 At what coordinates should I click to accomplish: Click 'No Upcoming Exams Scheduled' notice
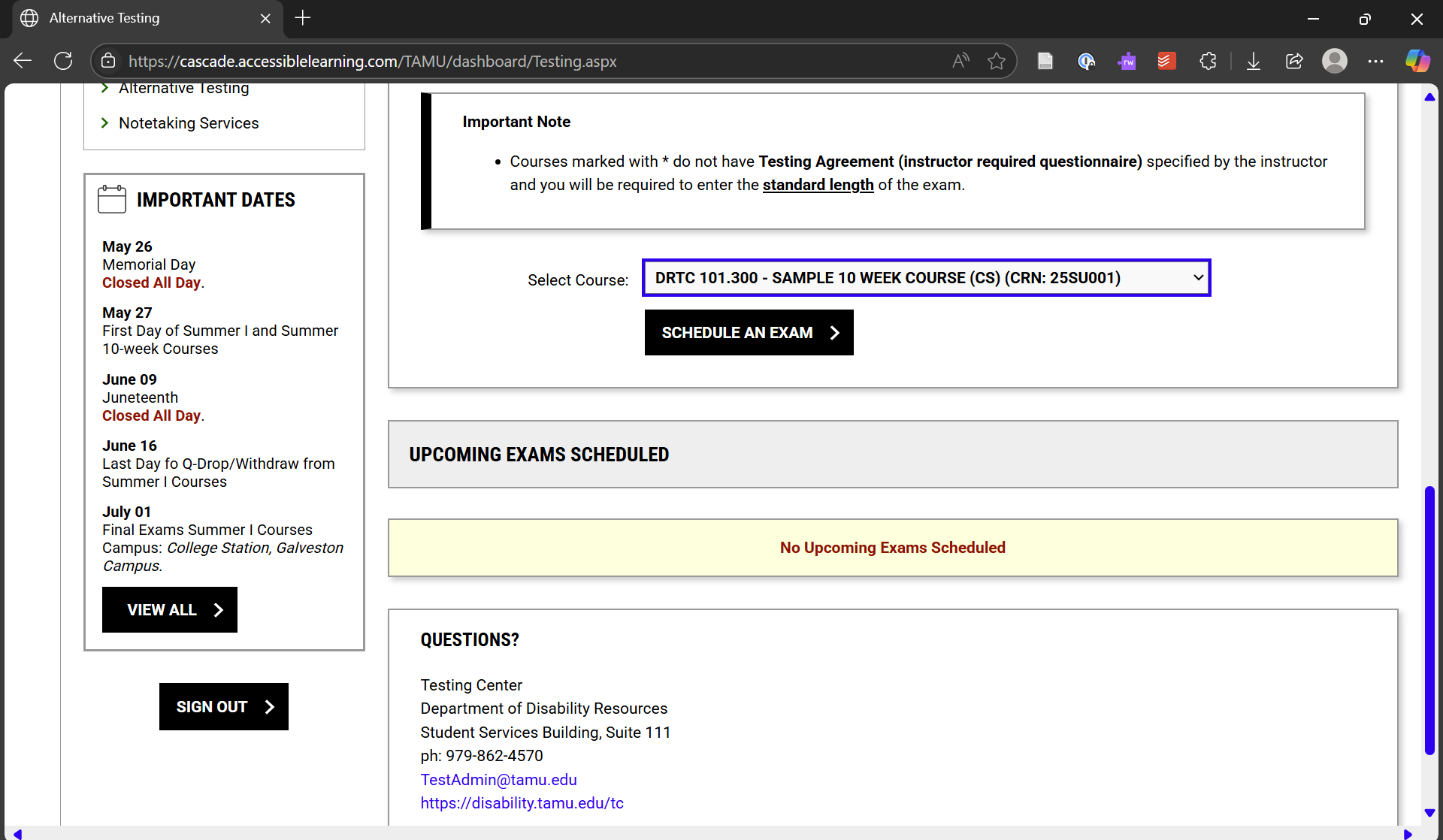pos(893,548)
